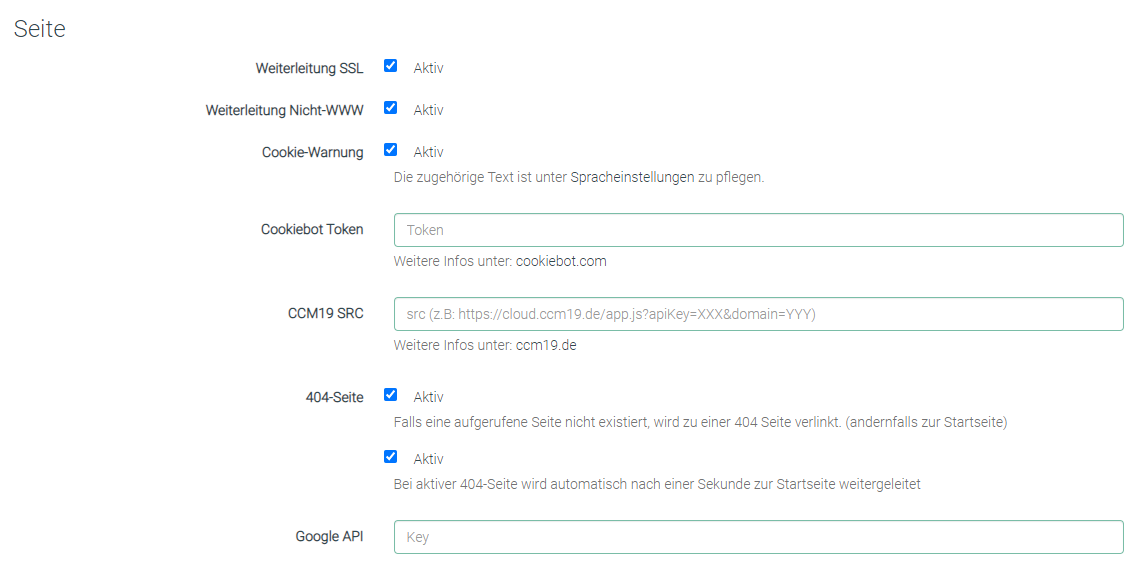1136x569 pixels.
Task: Click the "Seite" section heading
Action: [x=40, y=30]
